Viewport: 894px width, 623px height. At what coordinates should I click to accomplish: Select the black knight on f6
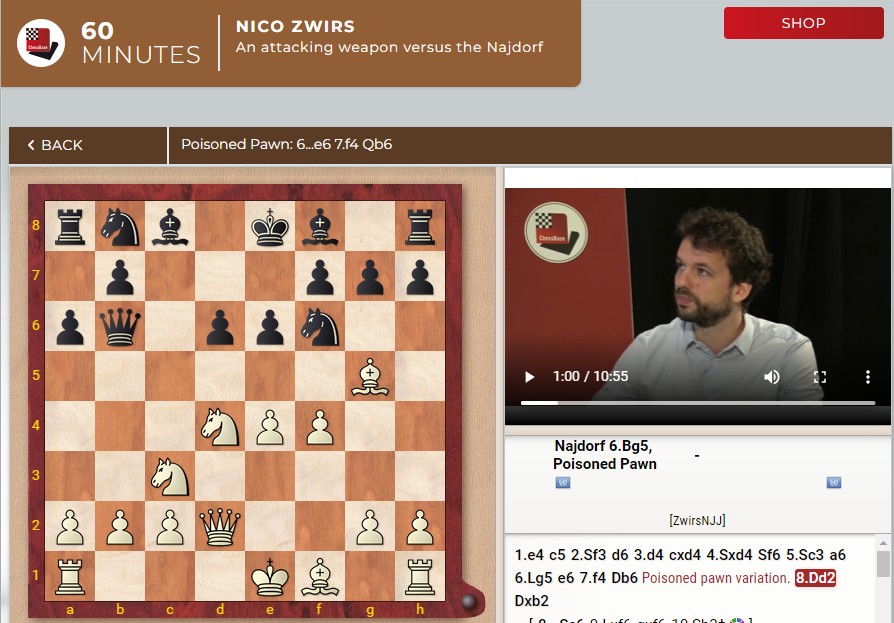point(320,326)
